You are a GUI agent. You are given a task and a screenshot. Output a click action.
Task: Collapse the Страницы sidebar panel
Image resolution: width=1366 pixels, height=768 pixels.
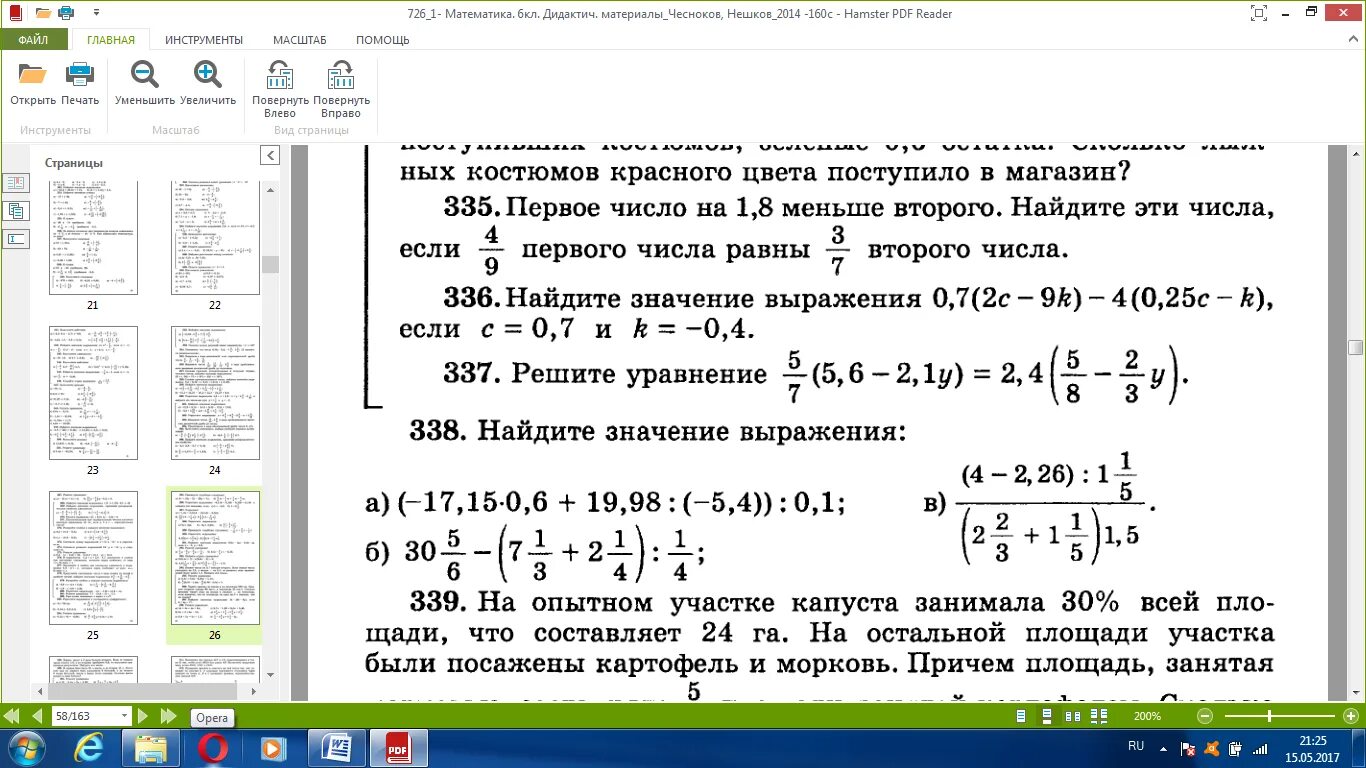270,156
